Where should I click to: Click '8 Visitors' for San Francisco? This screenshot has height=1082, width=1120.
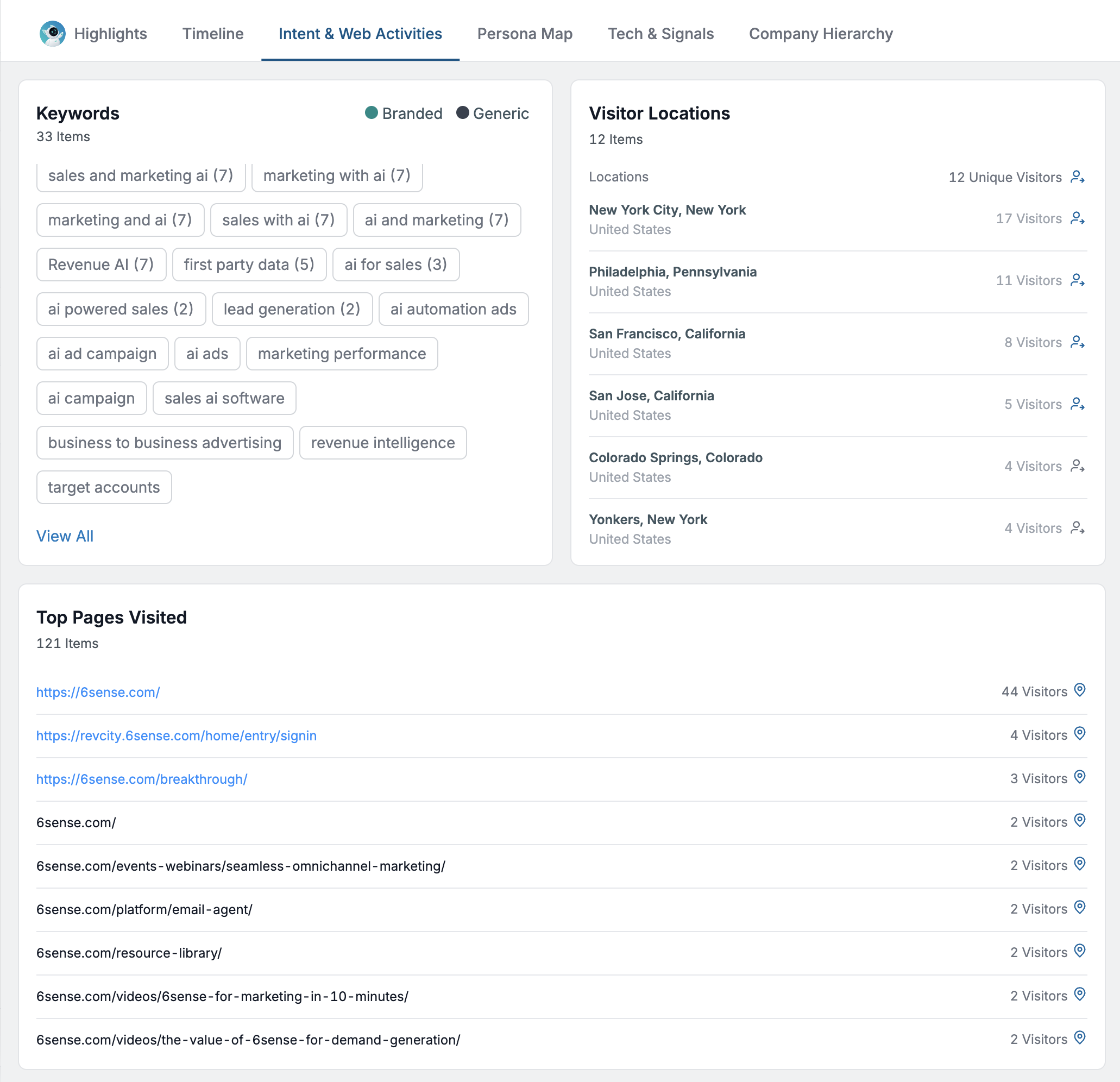click(x=1033, y=342)
